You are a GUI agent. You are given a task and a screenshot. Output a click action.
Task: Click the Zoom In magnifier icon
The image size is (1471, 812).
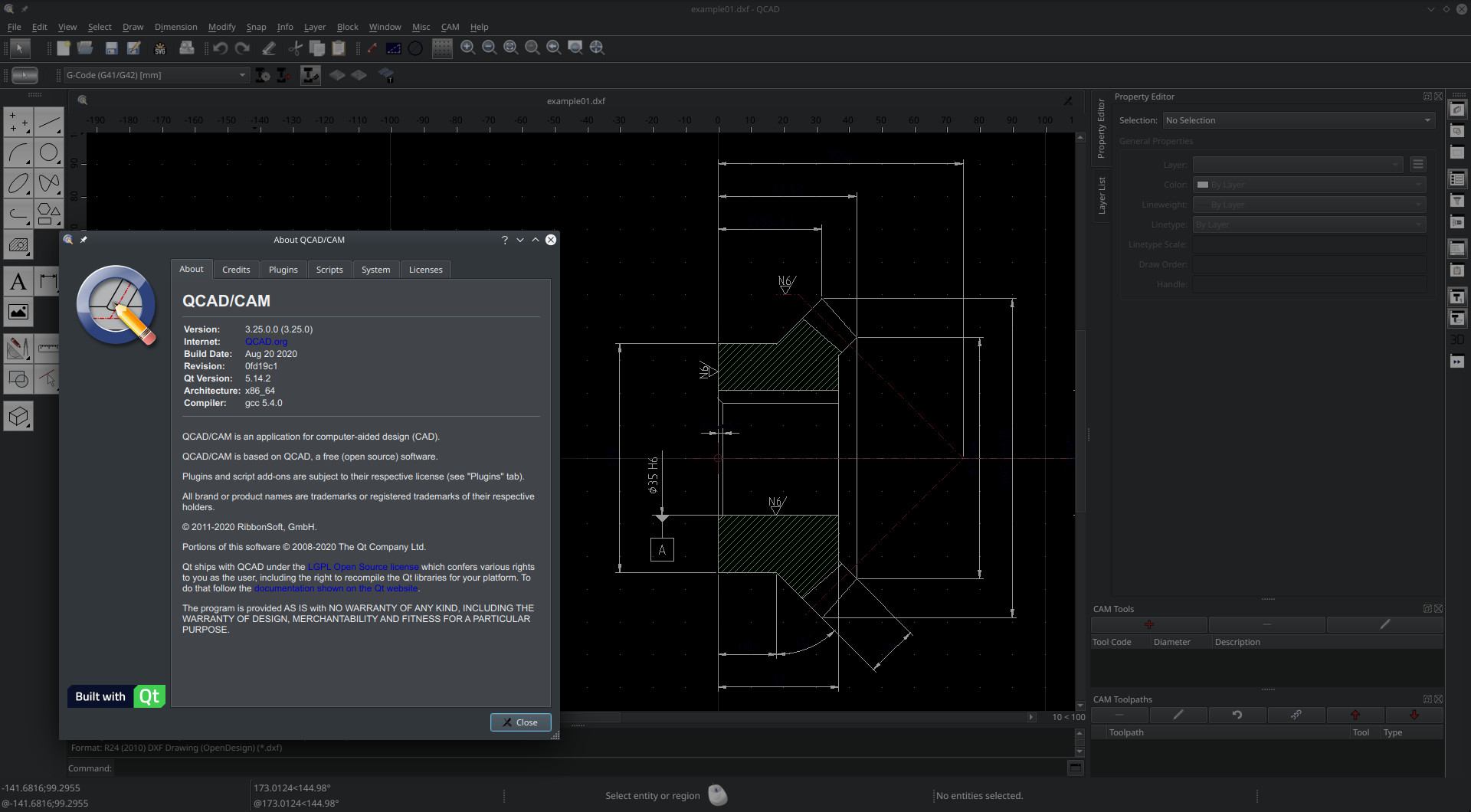coord(467,47)
